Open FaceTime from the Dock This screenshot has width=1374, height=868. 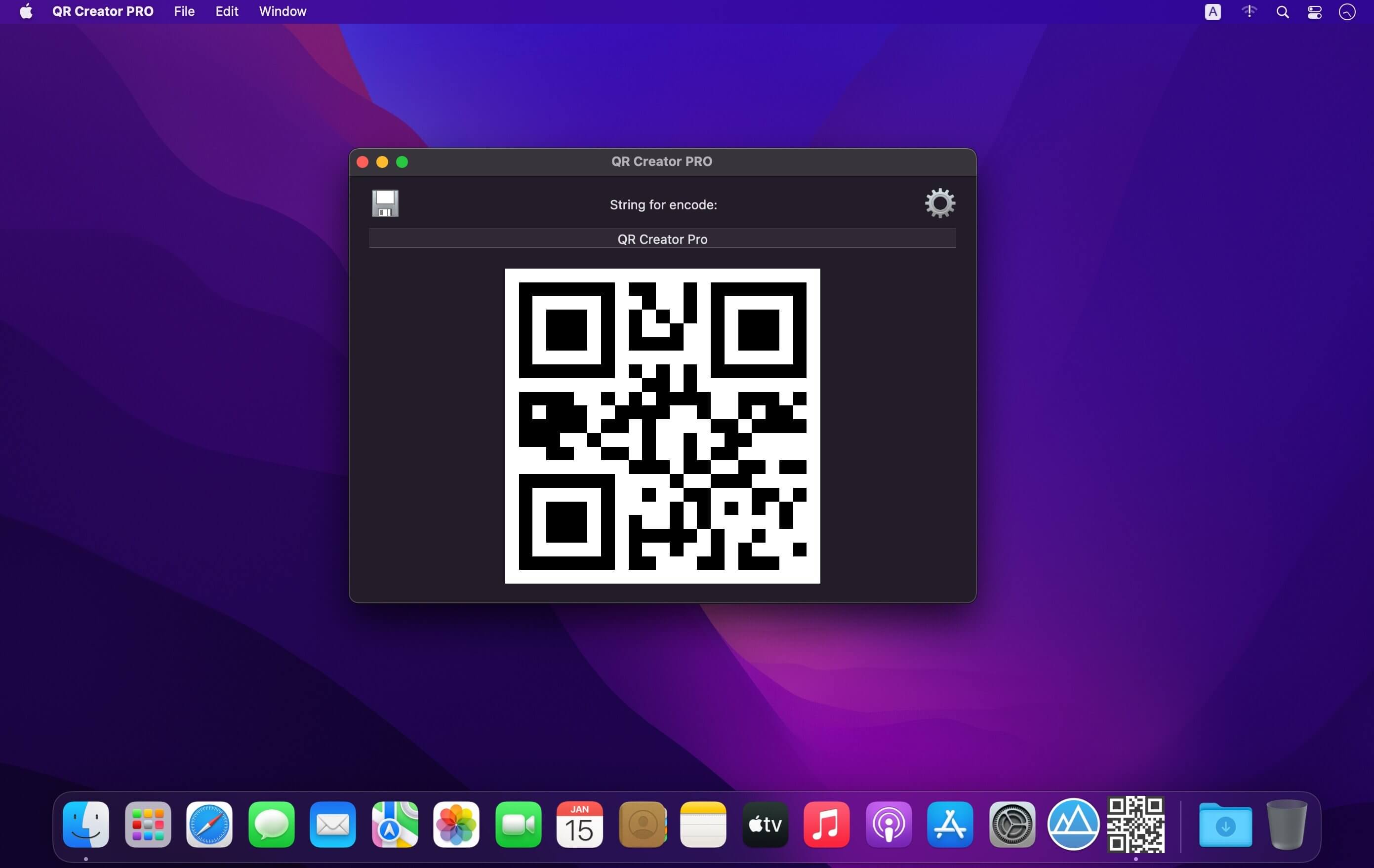coord(518,824)
